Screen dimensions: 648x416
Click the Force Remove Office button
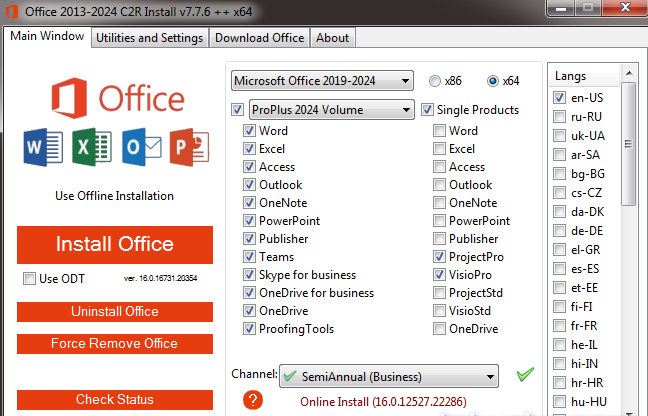coord(114,343)
